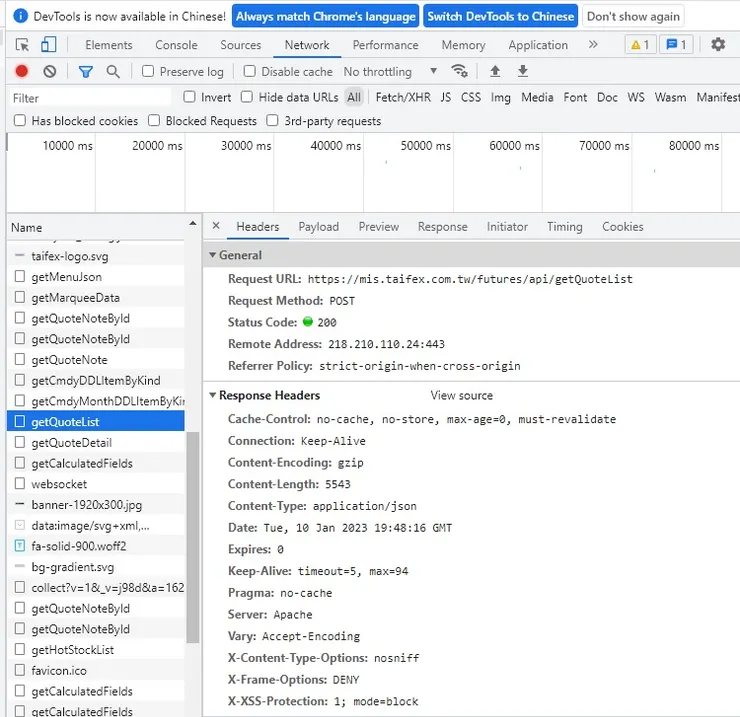Stop recording network log
740x717 pixels.
22,72
